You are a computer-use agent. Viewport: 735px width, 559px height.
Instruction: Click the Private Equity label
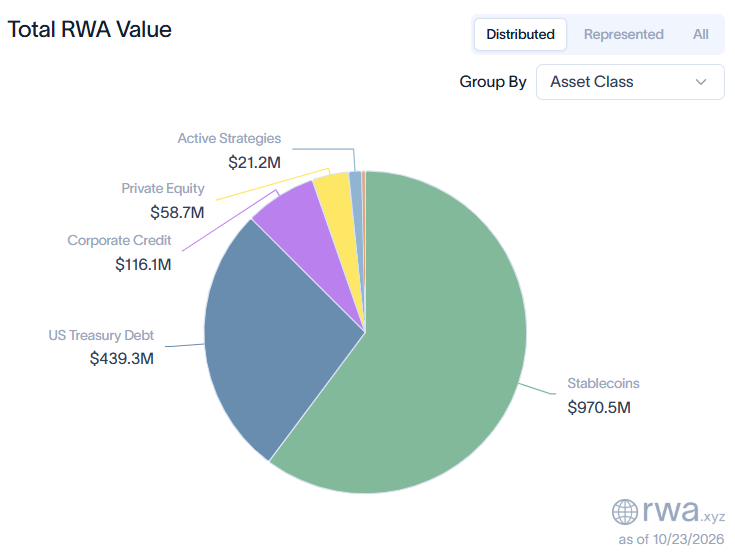[163, 188]
